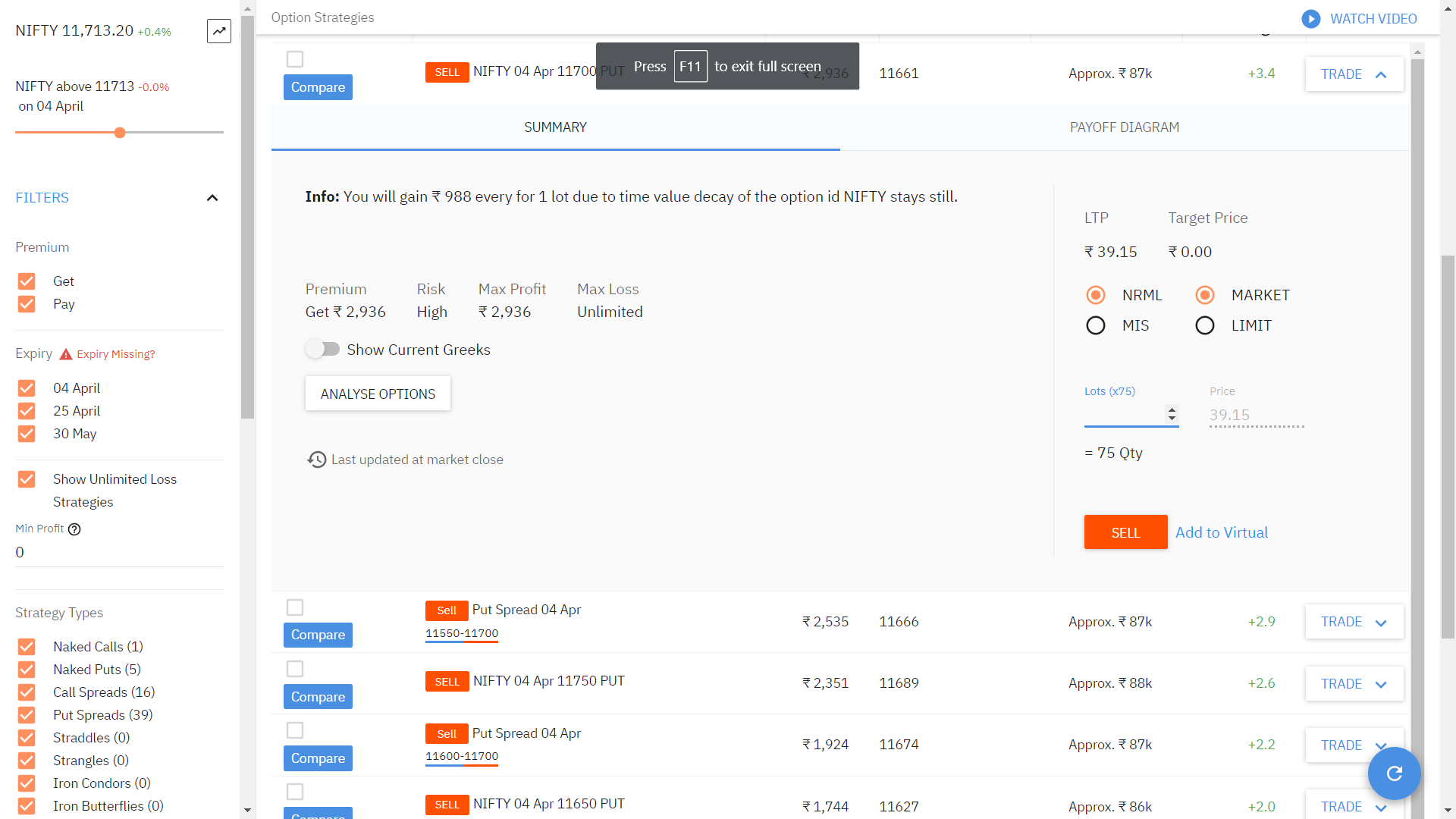Tick checkbox for NIFTY 11750 PUT row
Screen dimensions: 1456x819
[295, 669]
